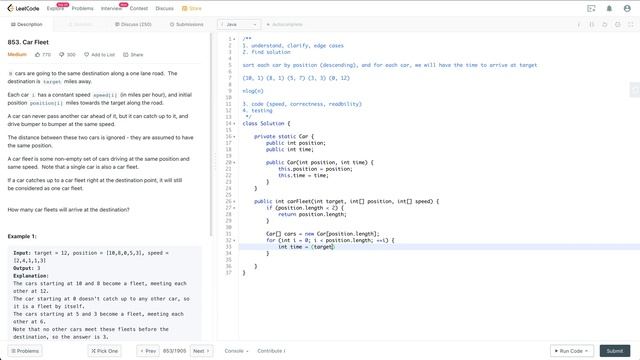Screen dimensions: 640x360
Task: Open the notifications bell
Action: (609, 8)
